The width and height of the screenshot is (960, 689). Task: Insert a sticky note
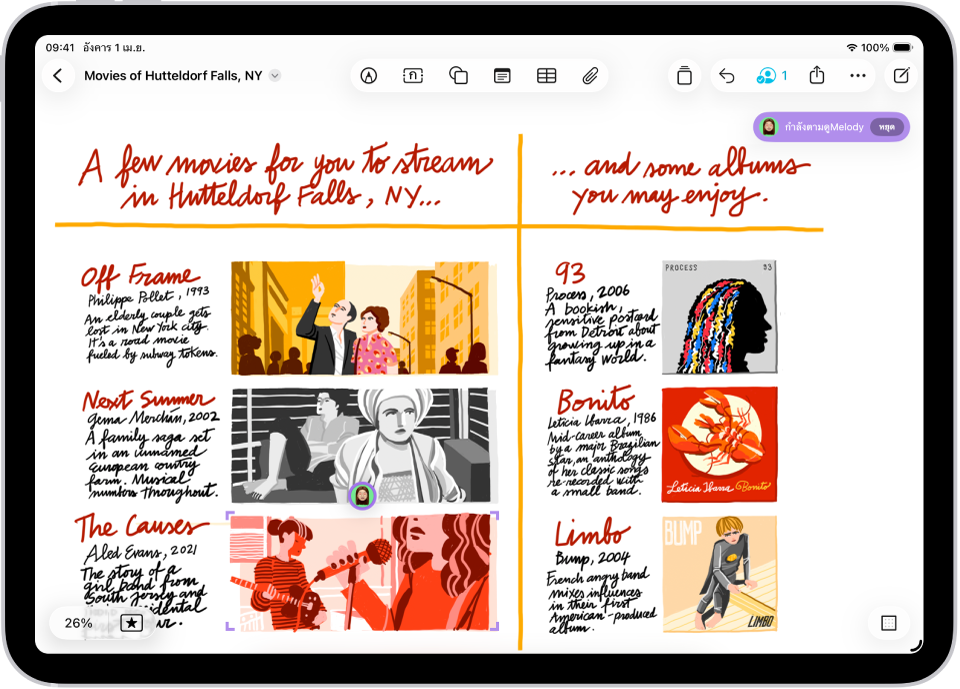413,75
